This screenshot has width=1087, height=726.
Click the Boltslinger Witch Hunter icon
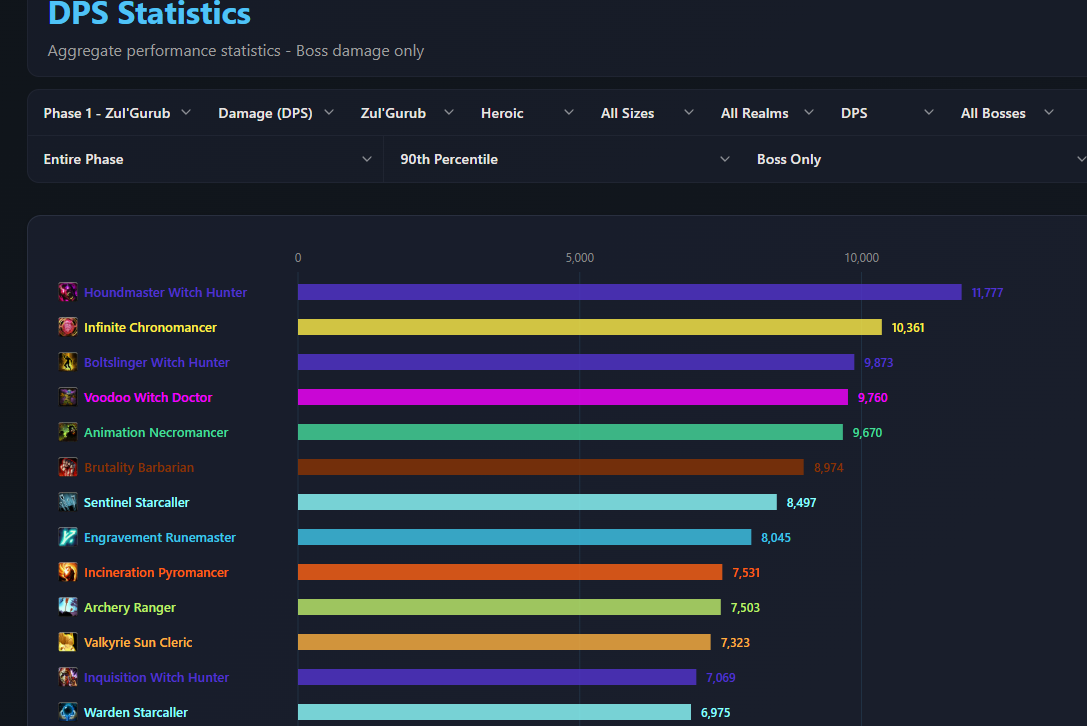tap(68, 362)
